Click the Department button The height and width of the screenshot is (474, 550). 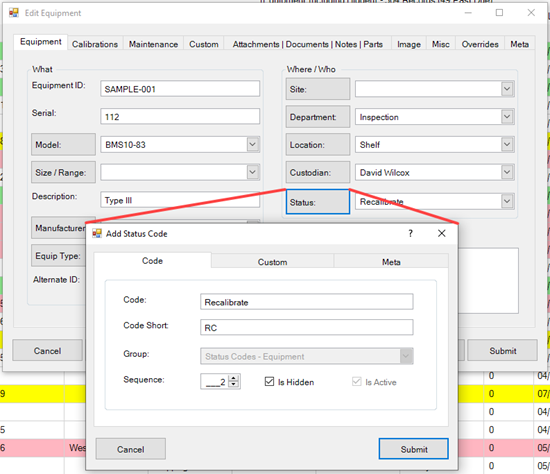click(318, 117)
